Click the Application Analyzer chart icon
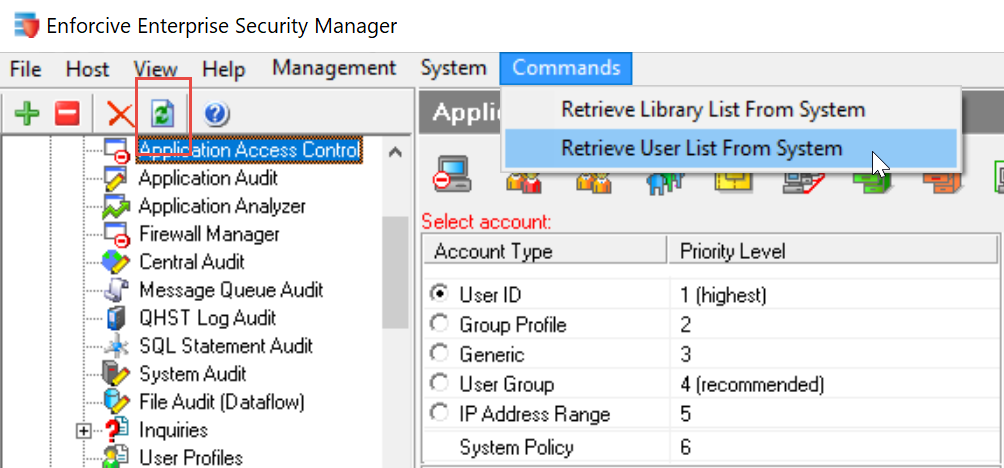This screenshot has height=468, width=1004. [x=117, y=207]
